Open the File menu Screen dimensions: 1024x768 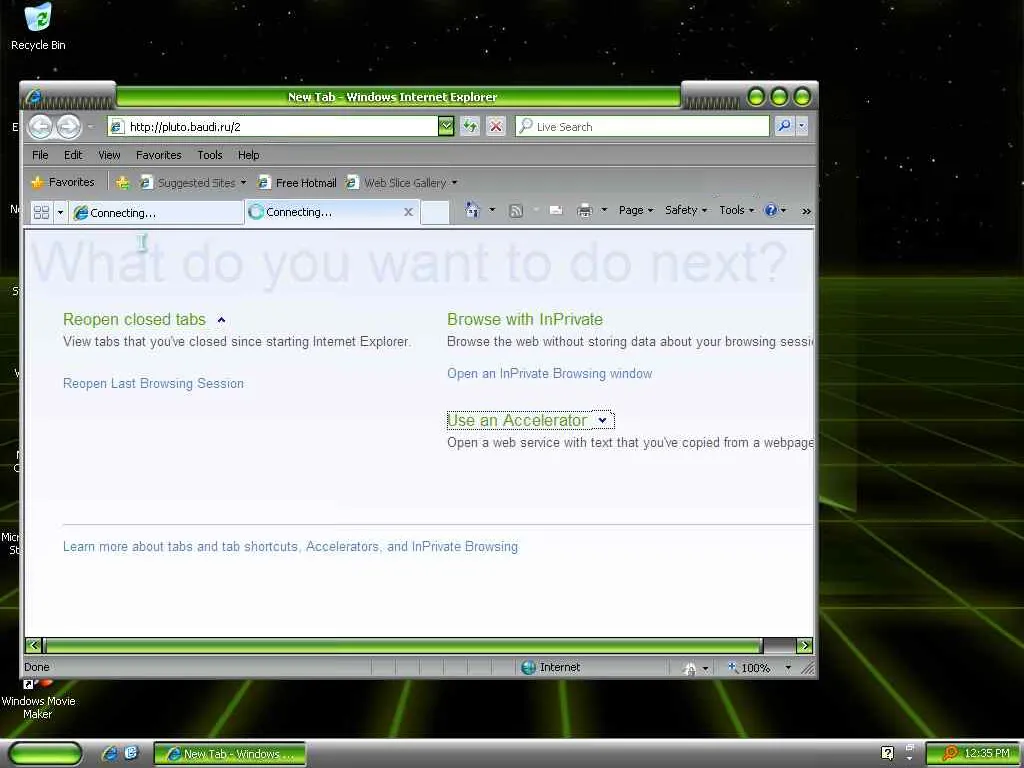click(x=40, y=155)
